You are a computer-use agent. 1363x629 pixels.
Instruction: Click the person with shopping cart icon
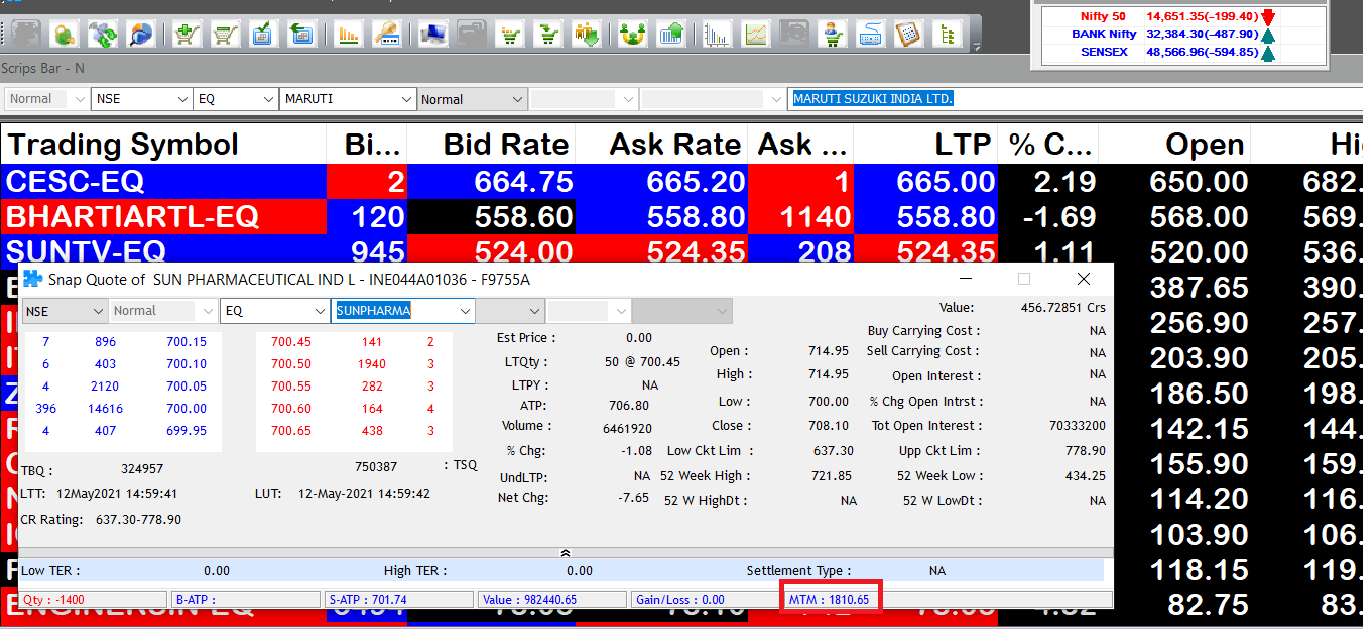point(831,34)
